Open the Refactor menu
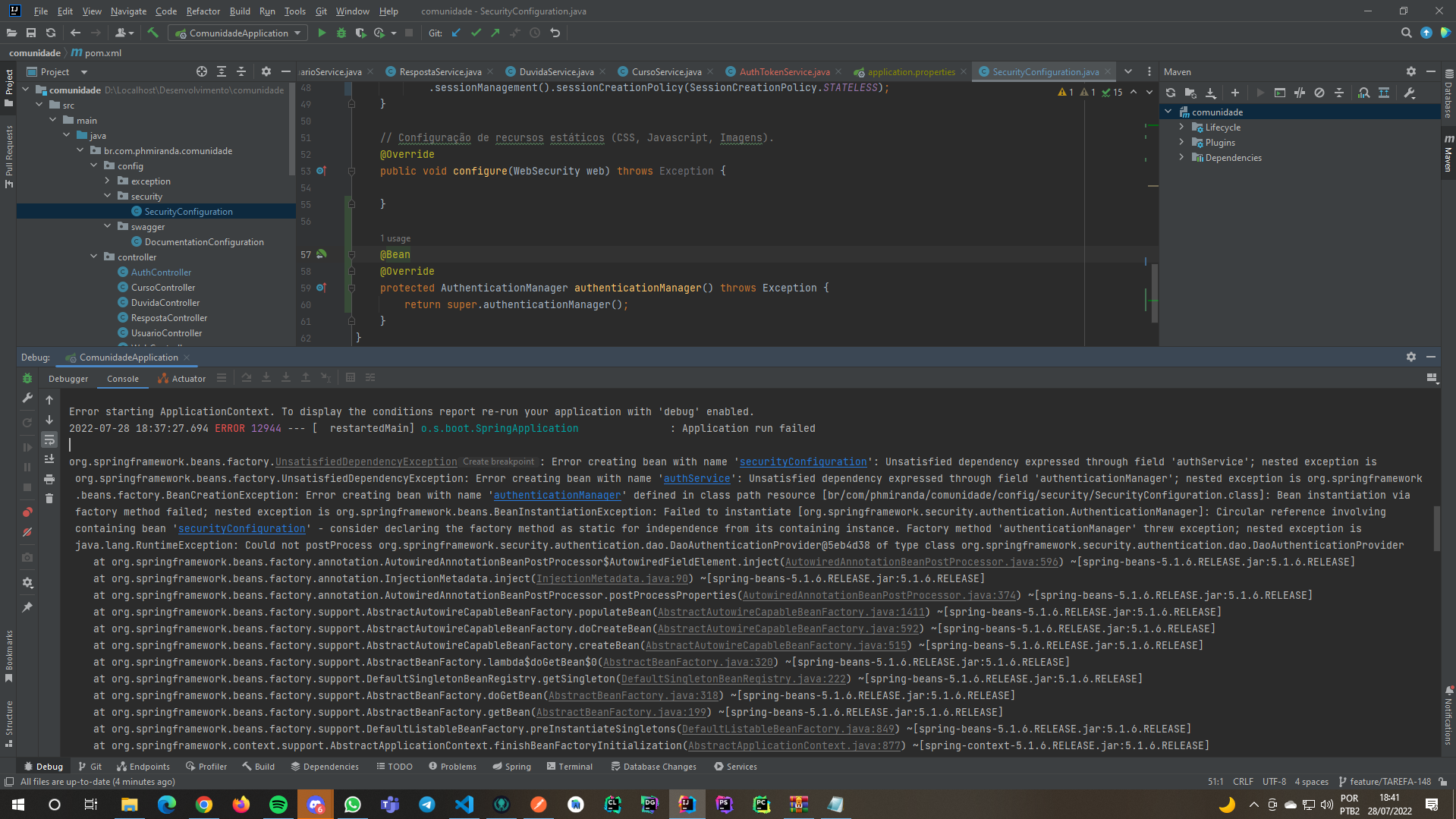Image resolution: width=1456 pixels, height=819 pixels. (x=203, y=11)
